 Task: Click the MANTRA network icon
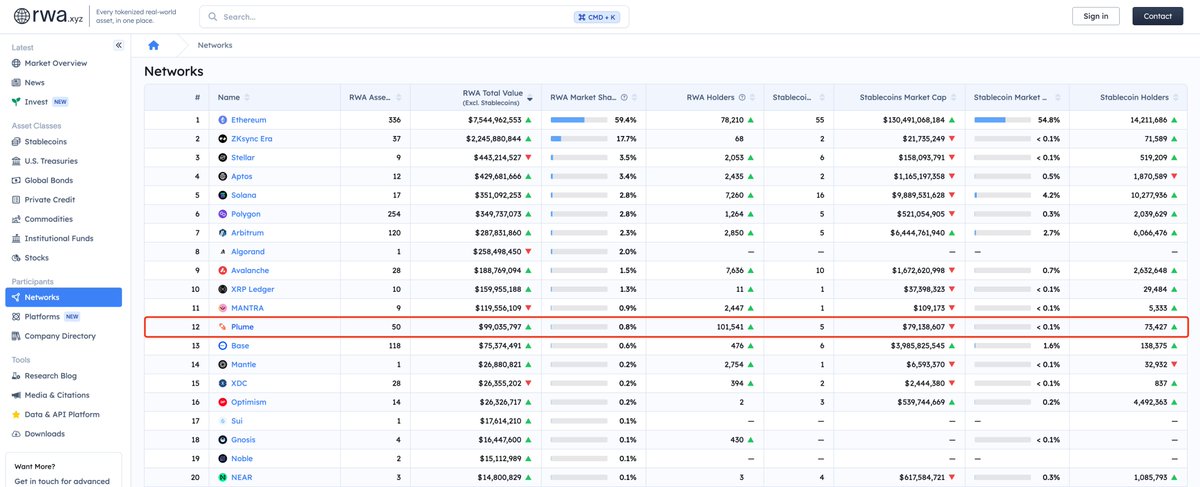tap(223, 308)
